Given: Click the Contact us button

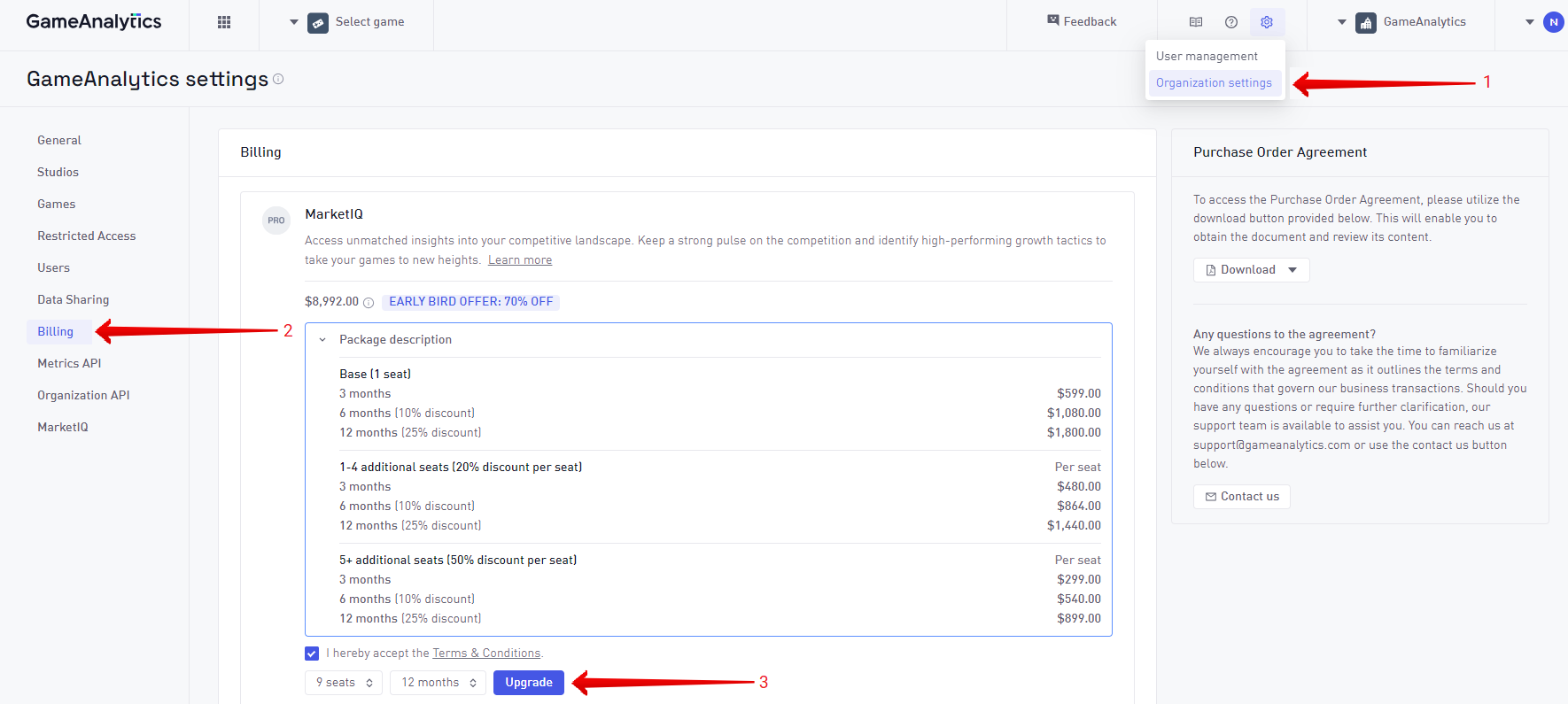Looking at the screenshot, I should 1241,497.
